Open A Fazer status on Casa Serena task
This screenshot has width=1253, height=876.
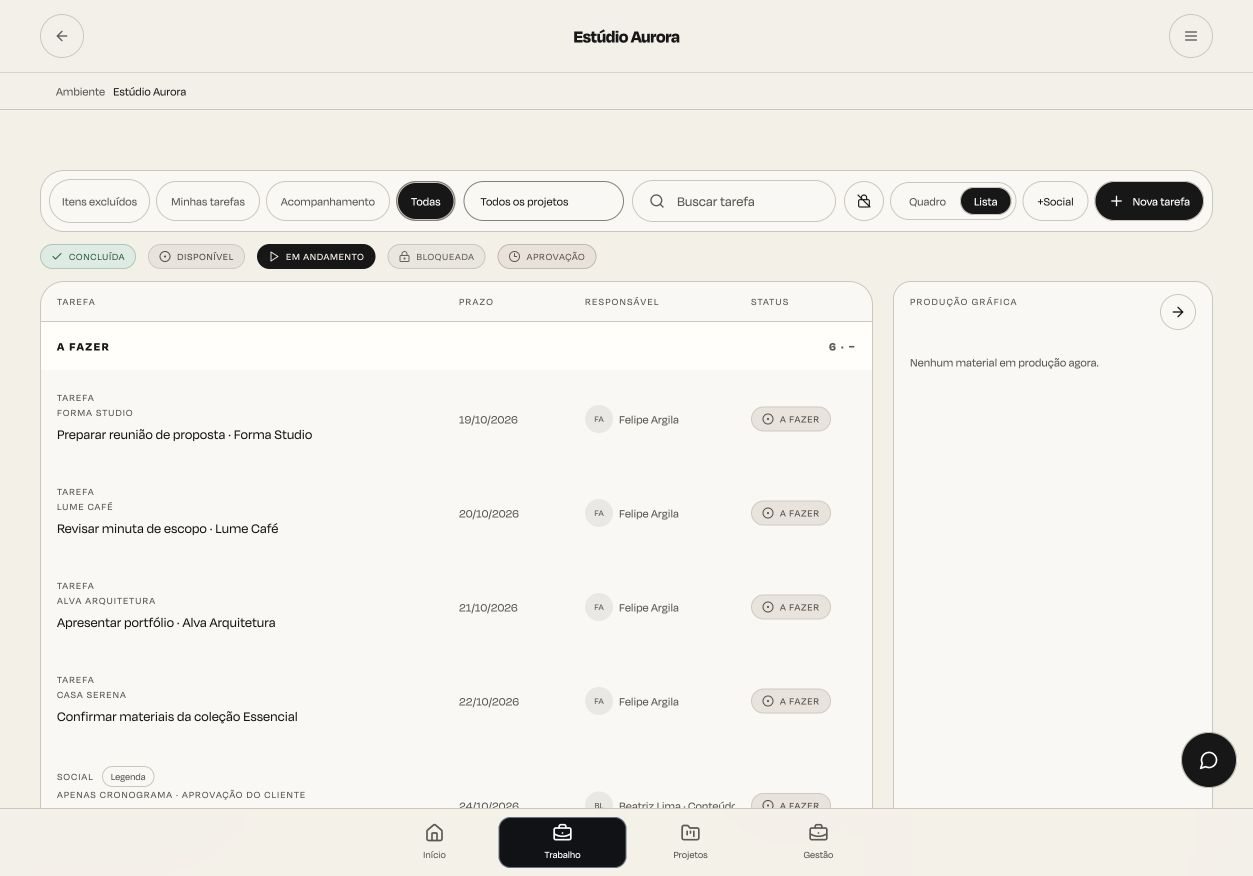tap(791, 701)
